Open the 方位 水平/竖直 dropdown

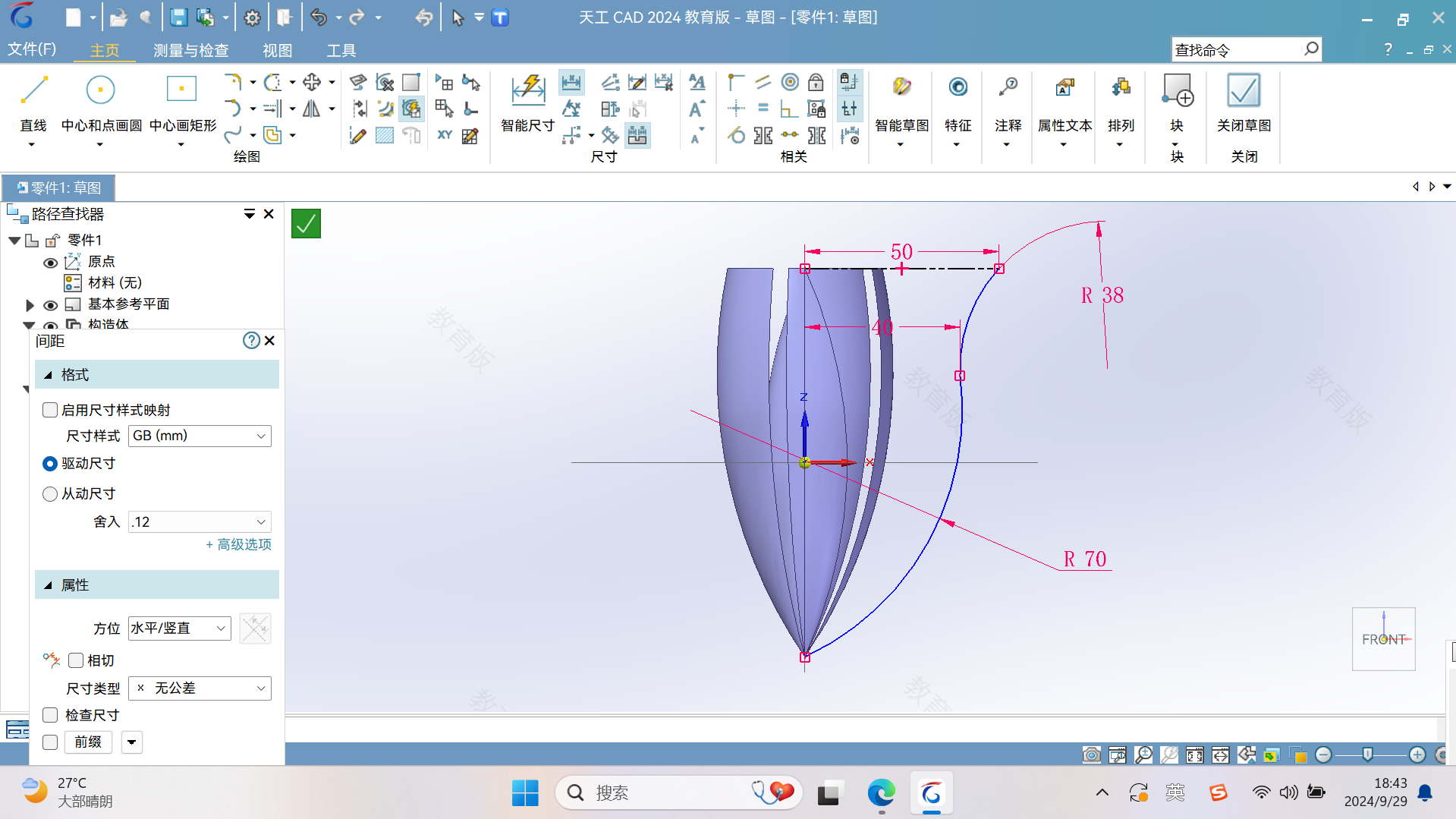(179, 628)
